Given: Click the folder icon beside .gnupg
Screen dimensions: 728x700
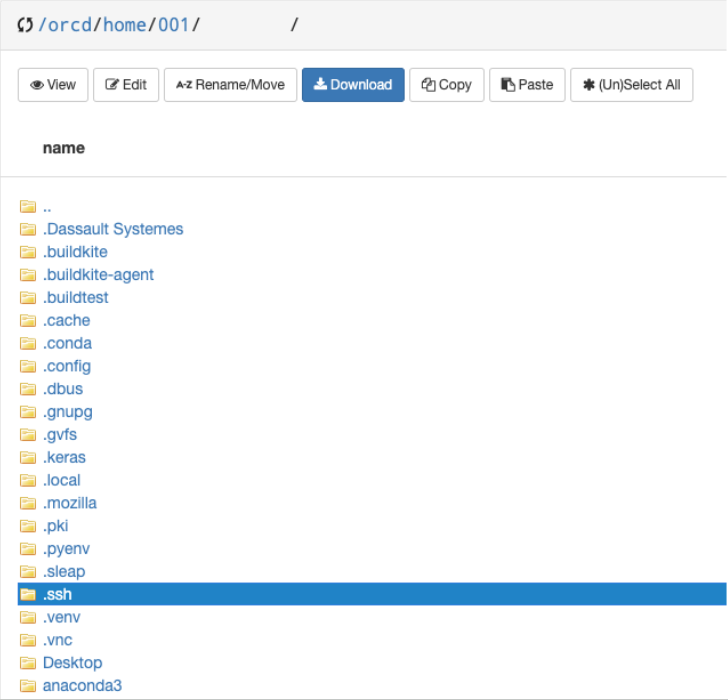Looking at the screenshot, I should (x=28, y=412).
